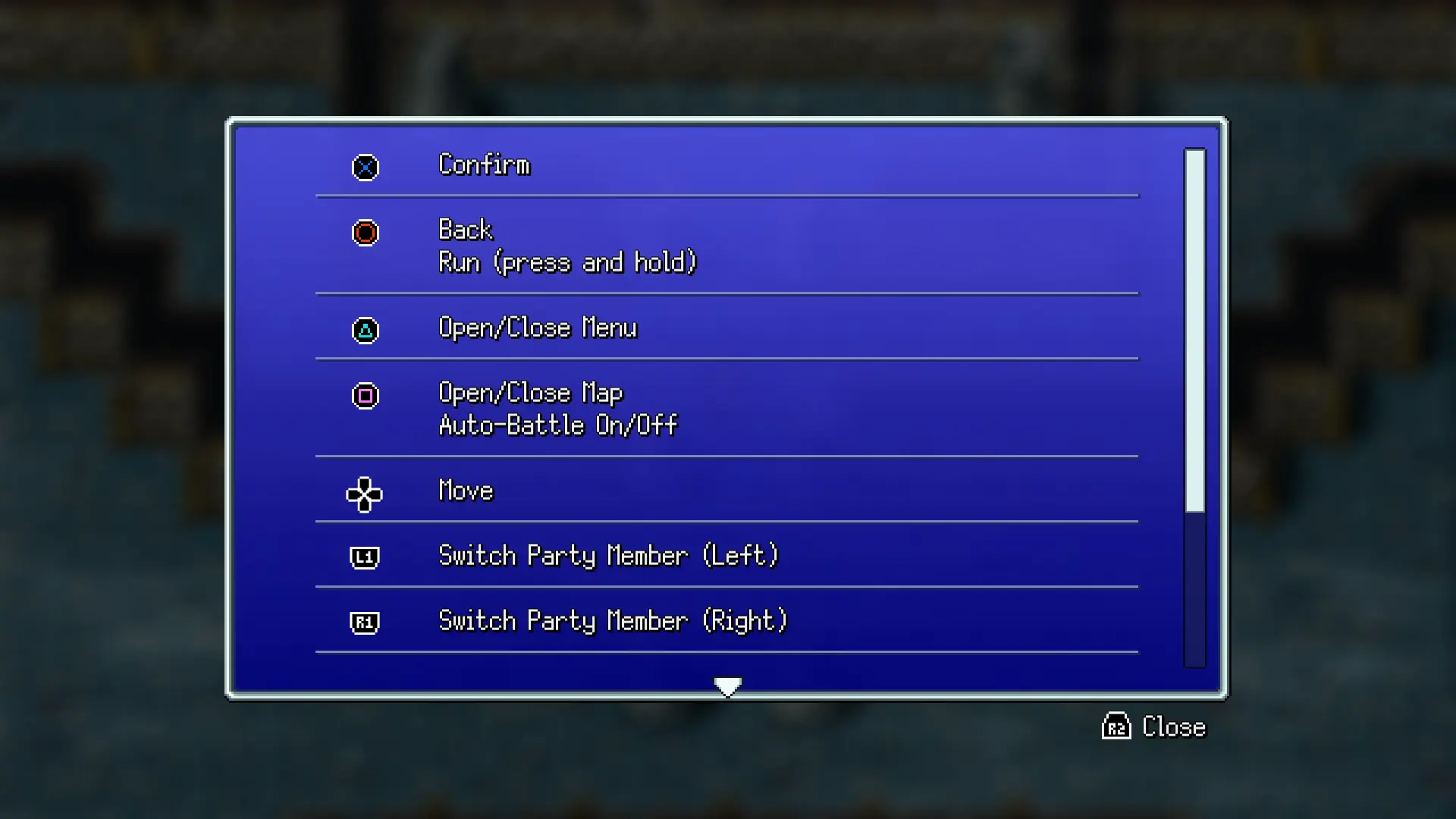Viewport: 1456px width, 819px height.
Task: Click the D-pad Move icon
Action: tap(364, 494)
